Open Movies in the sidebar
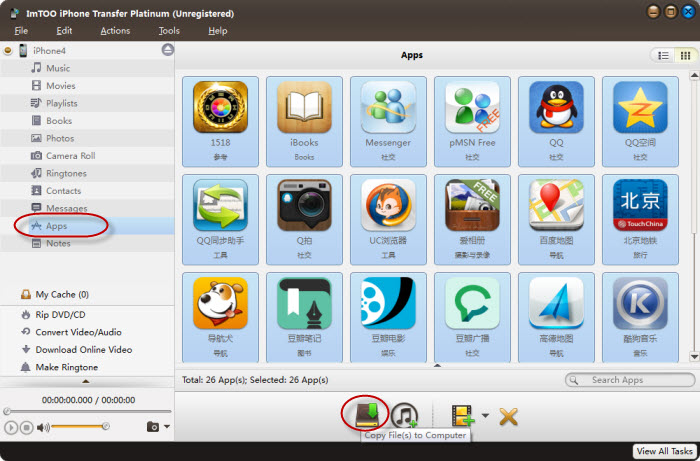 [x=87, y=86]
